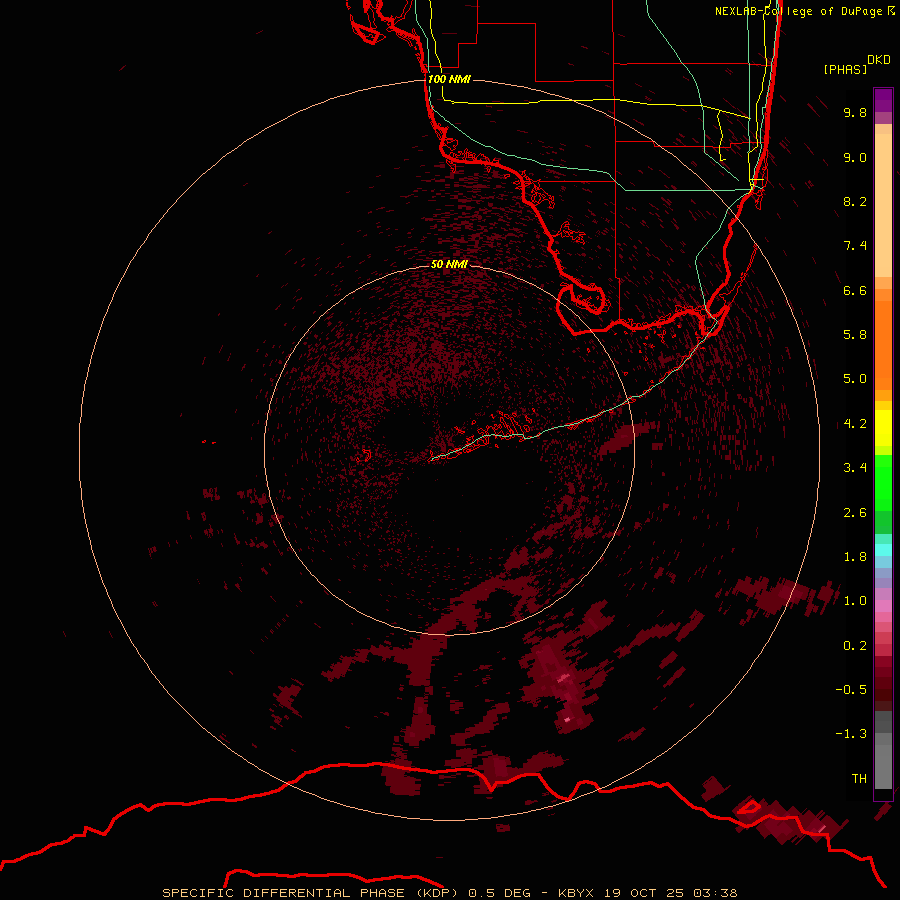Click the 9.0 legend value

pyautogui.click(x=855, y=157)
